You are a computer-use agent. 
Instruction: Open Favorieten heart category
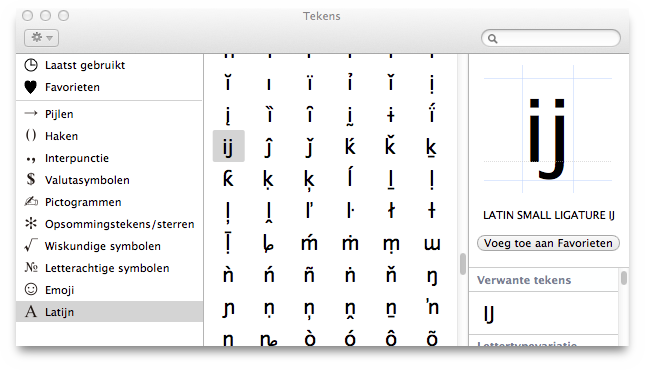[x=109, y=87]
